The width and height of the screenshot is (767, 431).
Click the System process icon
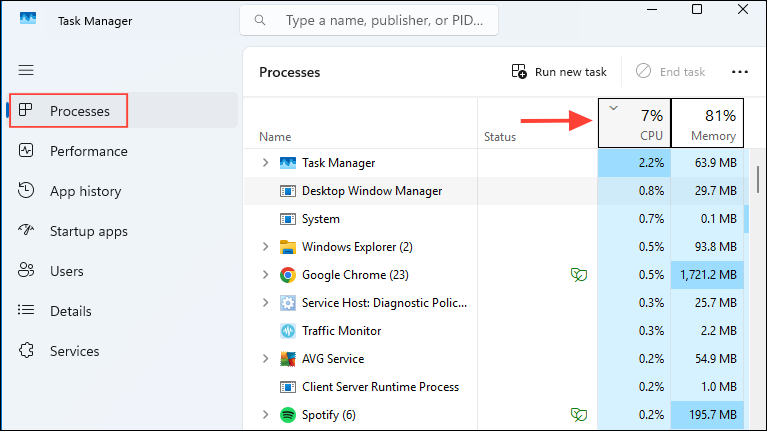[x=288, y=219]
